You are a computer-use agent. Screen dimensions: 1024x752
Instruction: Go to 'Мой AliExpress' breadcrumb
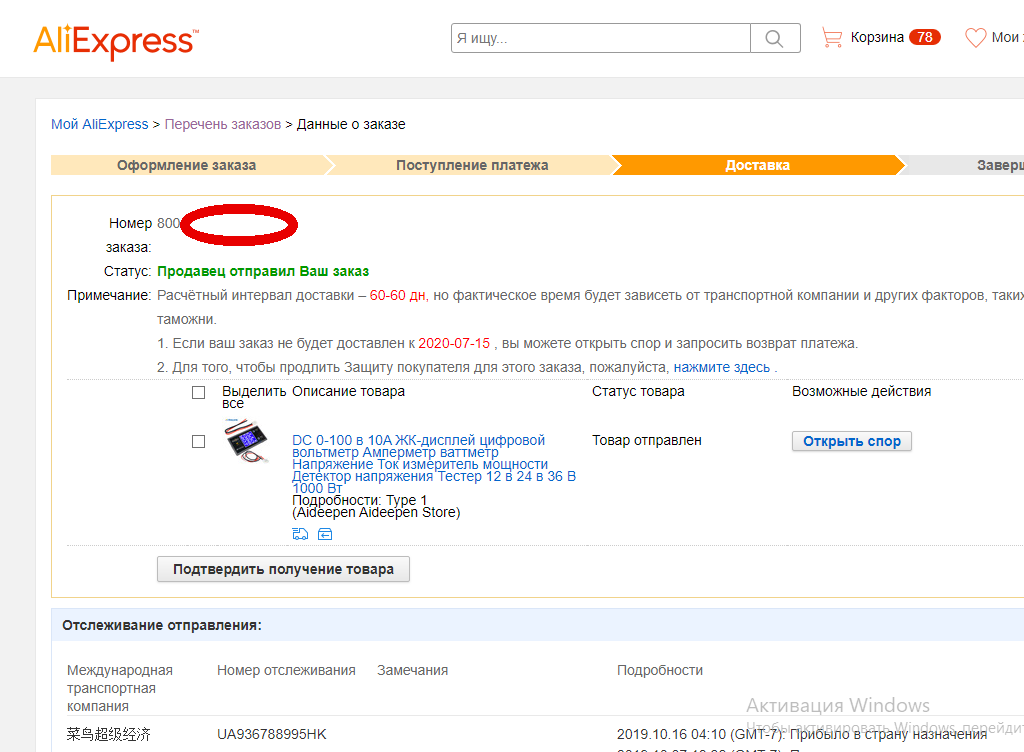pos(100,124)
